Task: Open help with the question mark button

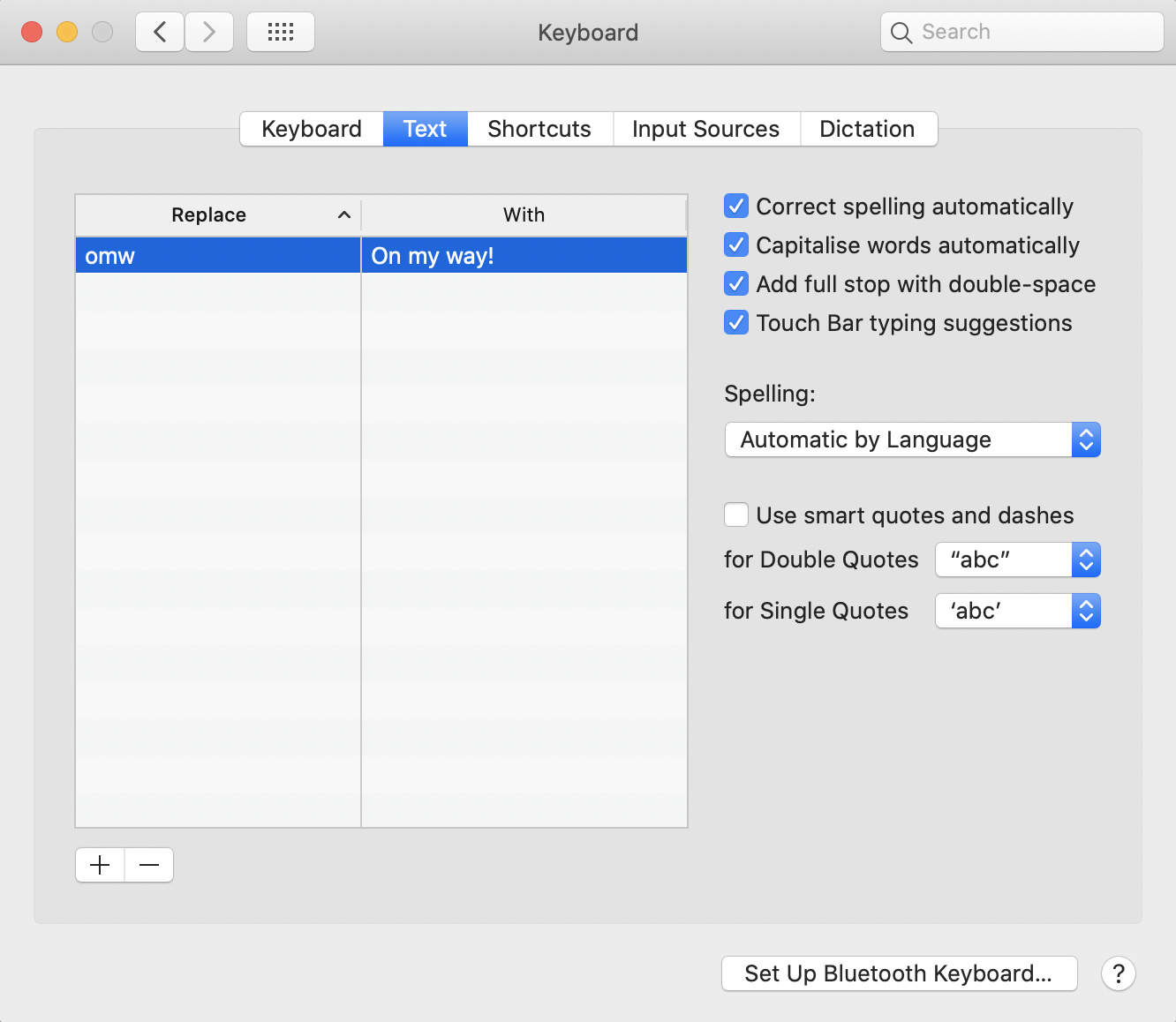Action: pyautogui.click(x=1118, y=973)
